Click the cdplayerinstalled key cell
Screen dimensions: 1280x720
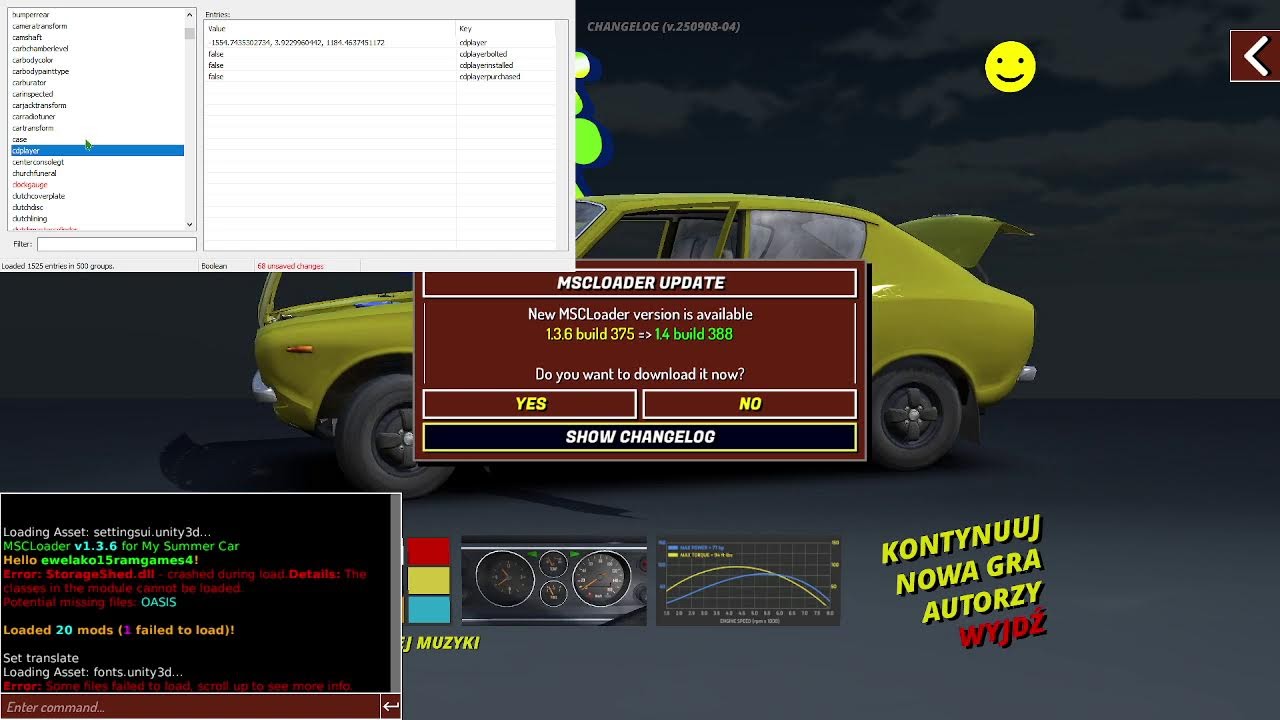tap(486, 65)
